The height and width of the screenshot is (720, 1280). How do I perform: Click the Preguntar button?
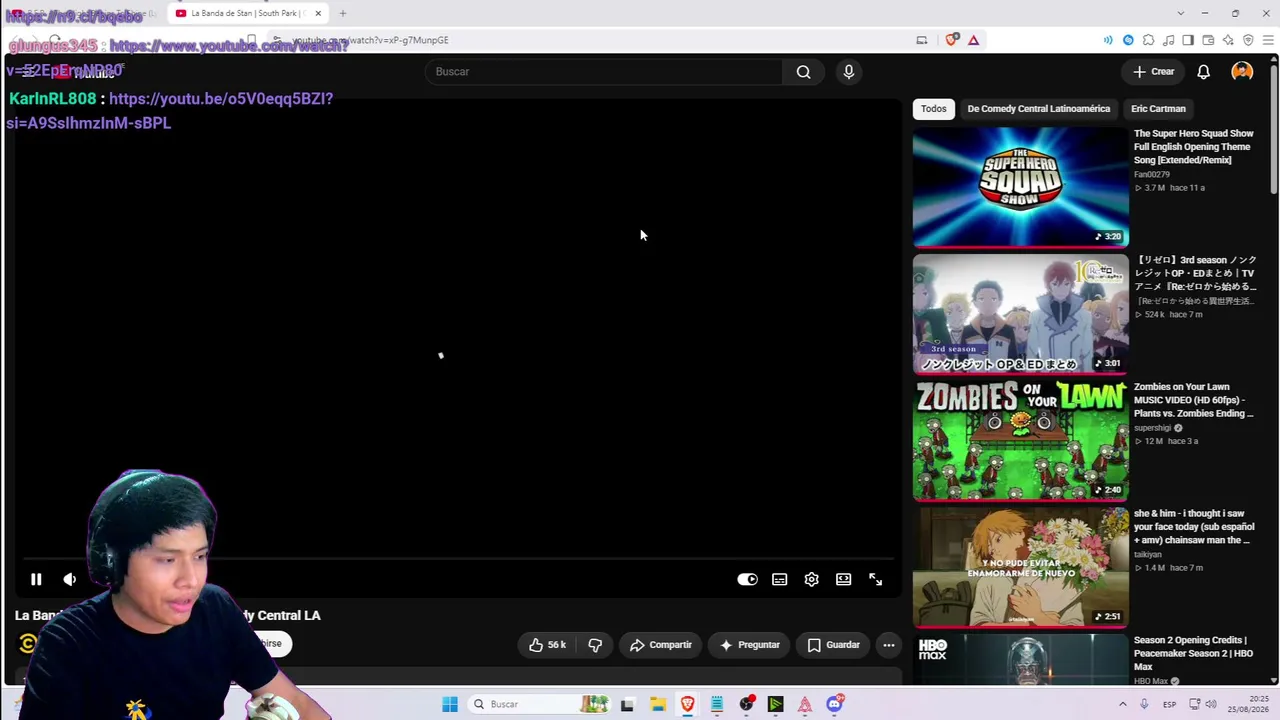pos(750,645)
